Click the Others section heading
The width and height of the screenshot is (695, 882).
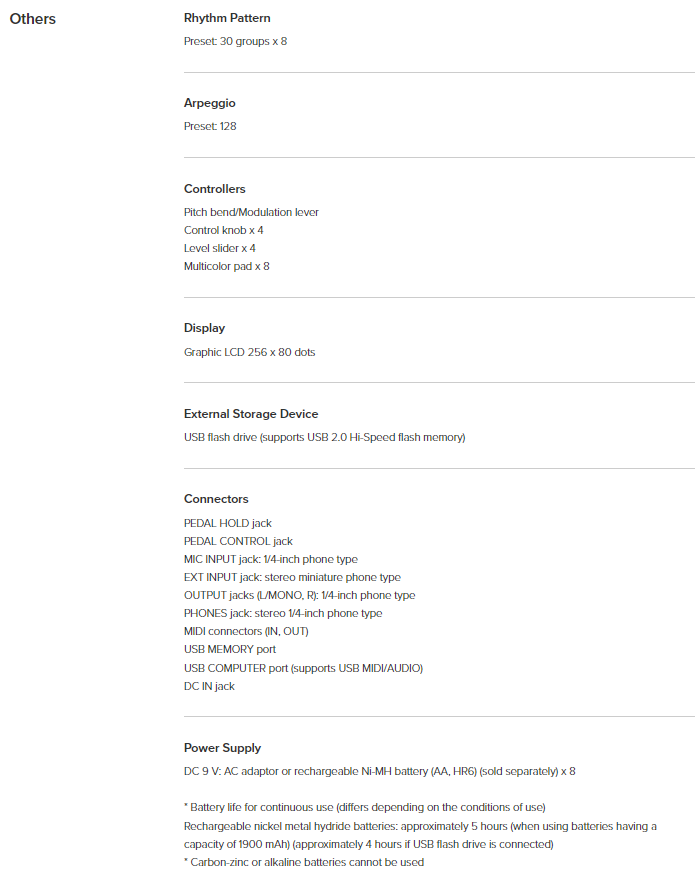coord(33,19)
